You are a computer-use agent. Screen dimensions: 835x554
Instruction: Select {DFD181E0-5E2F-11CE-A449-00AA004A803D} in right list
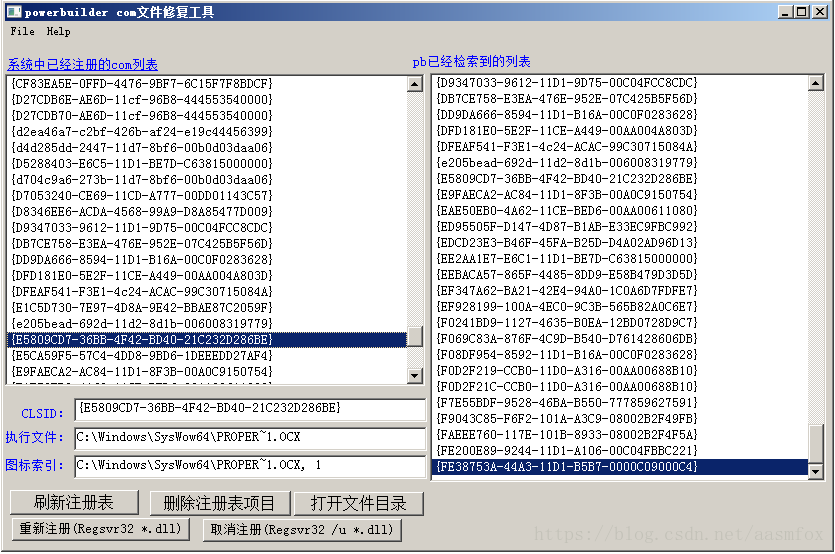(x=620, y=131)
